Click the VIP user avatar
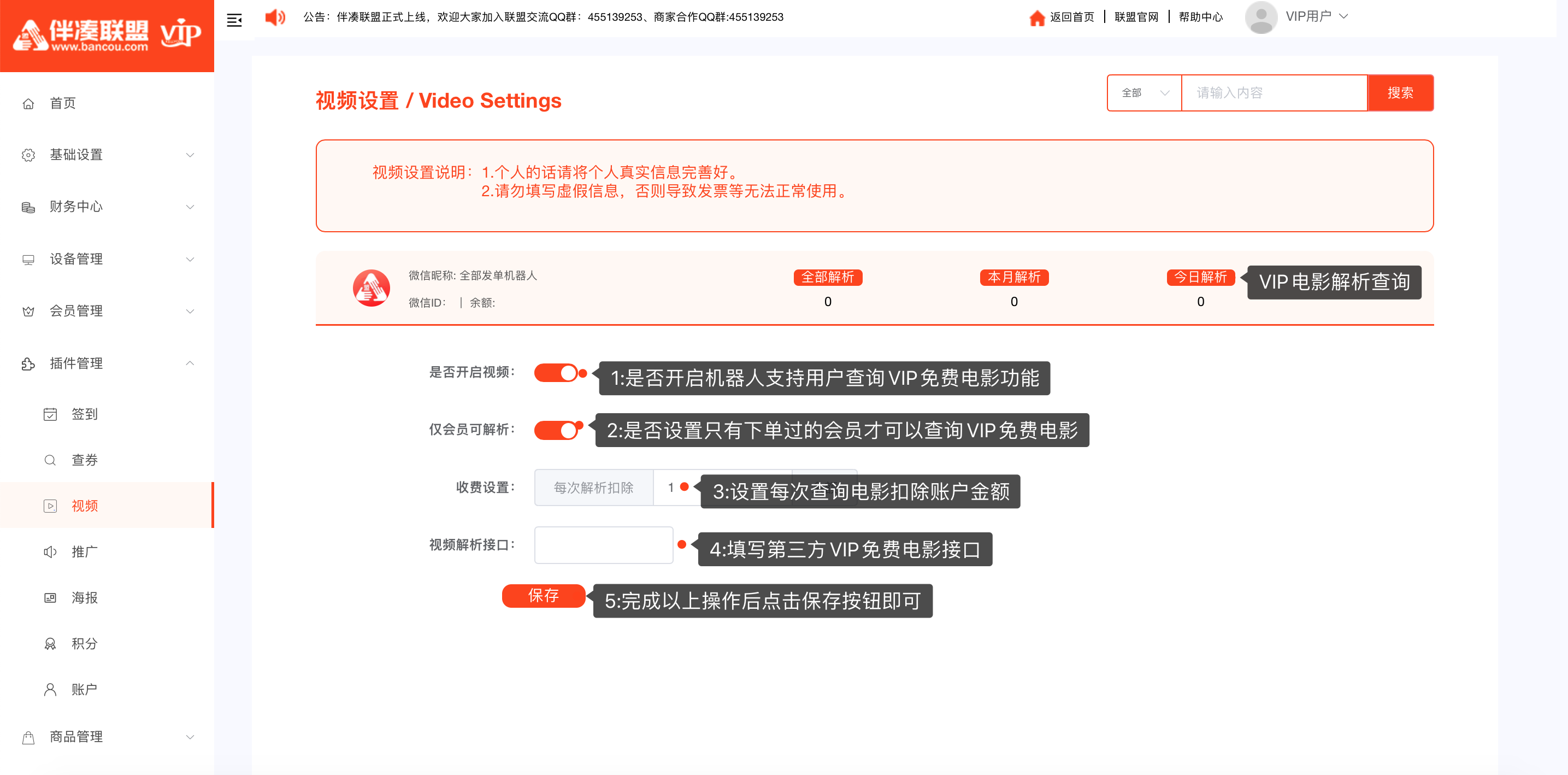This screenshot has height=775, width=1568. pos(1261,17)
